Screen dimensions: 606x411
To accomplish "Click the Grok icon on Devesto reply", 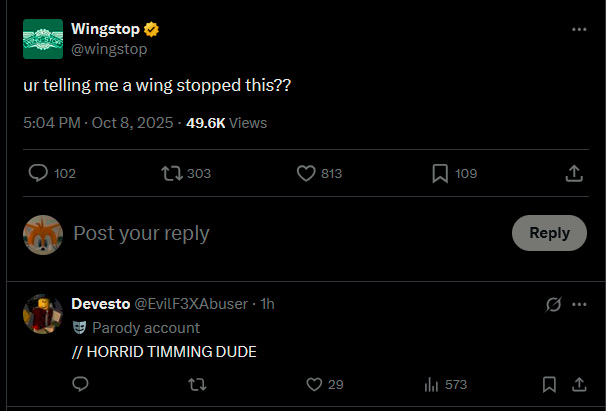I will click(550, 304).
